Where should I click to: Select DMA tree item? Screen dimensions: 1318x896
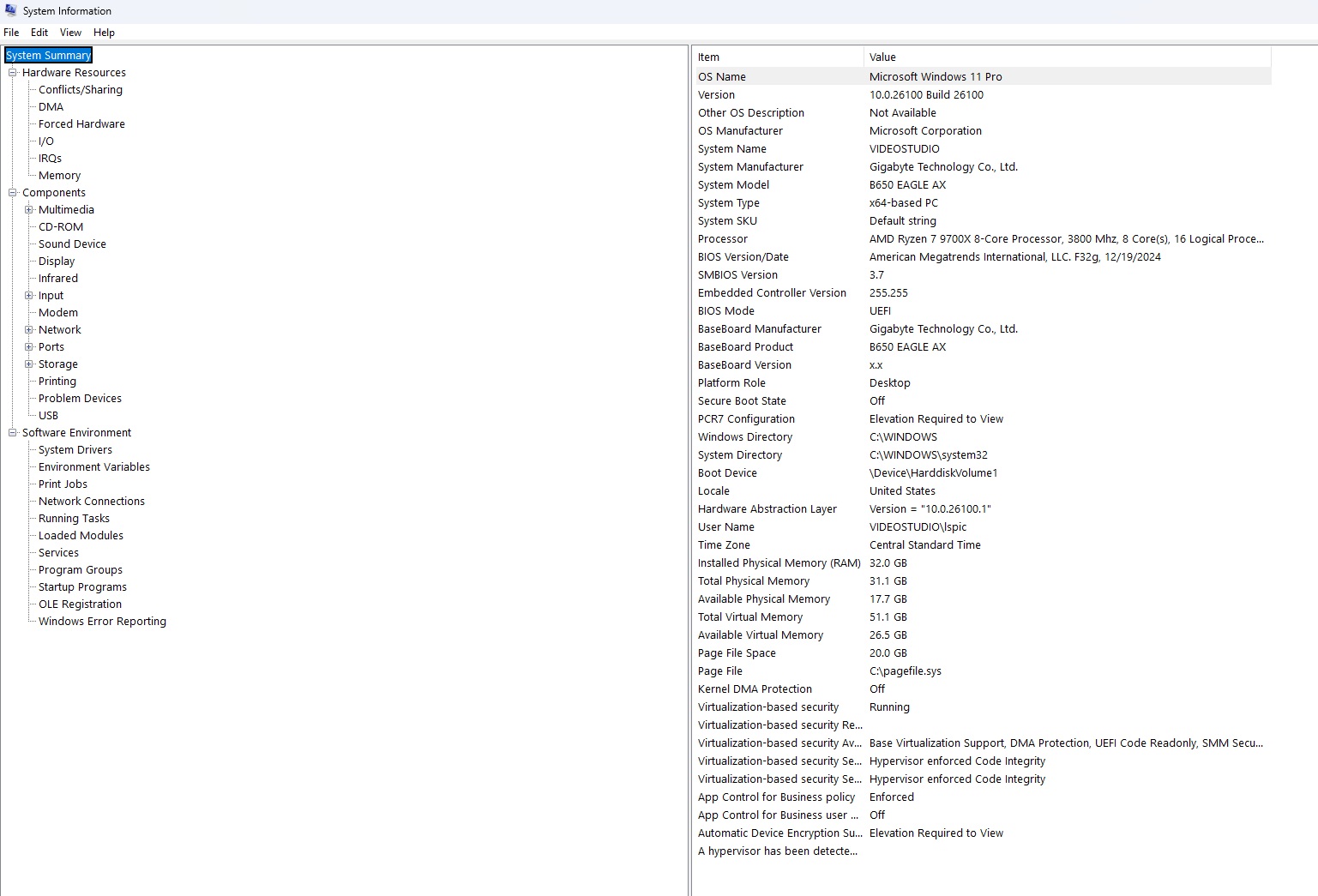(51, 107)
